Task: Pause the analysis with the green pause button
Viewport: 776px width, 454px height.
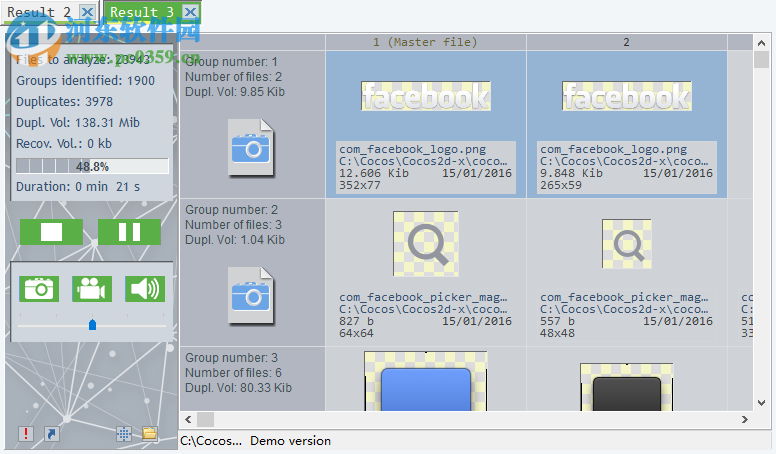Action: (x=129, y=232)
